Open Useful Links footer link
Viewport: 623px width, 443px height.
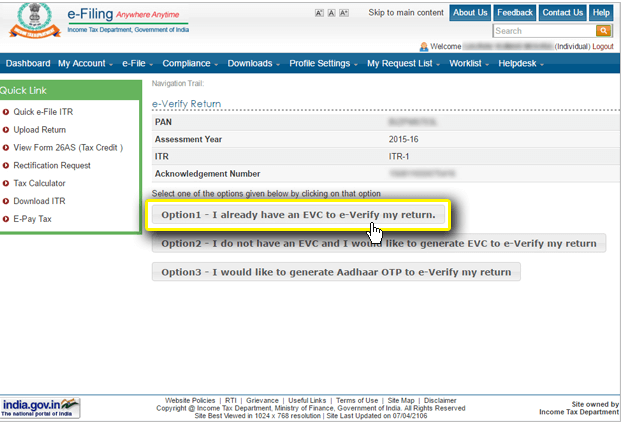tap(307, 400)
